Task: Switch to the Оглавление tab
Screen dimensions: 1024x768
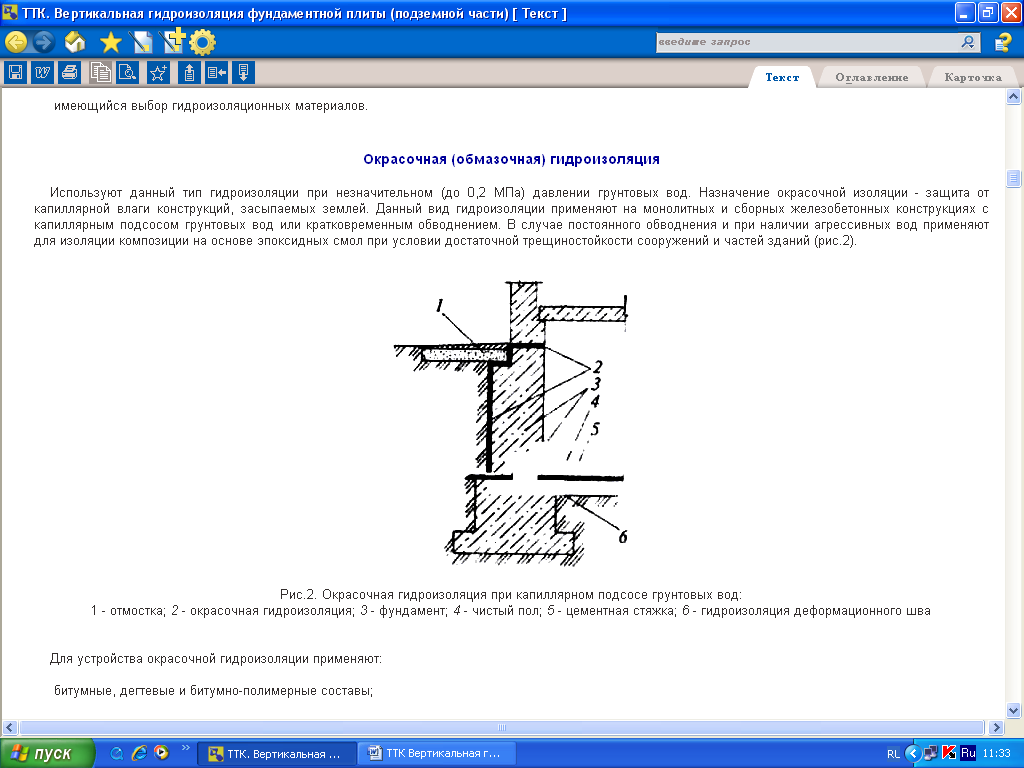Action: (871, 77)
